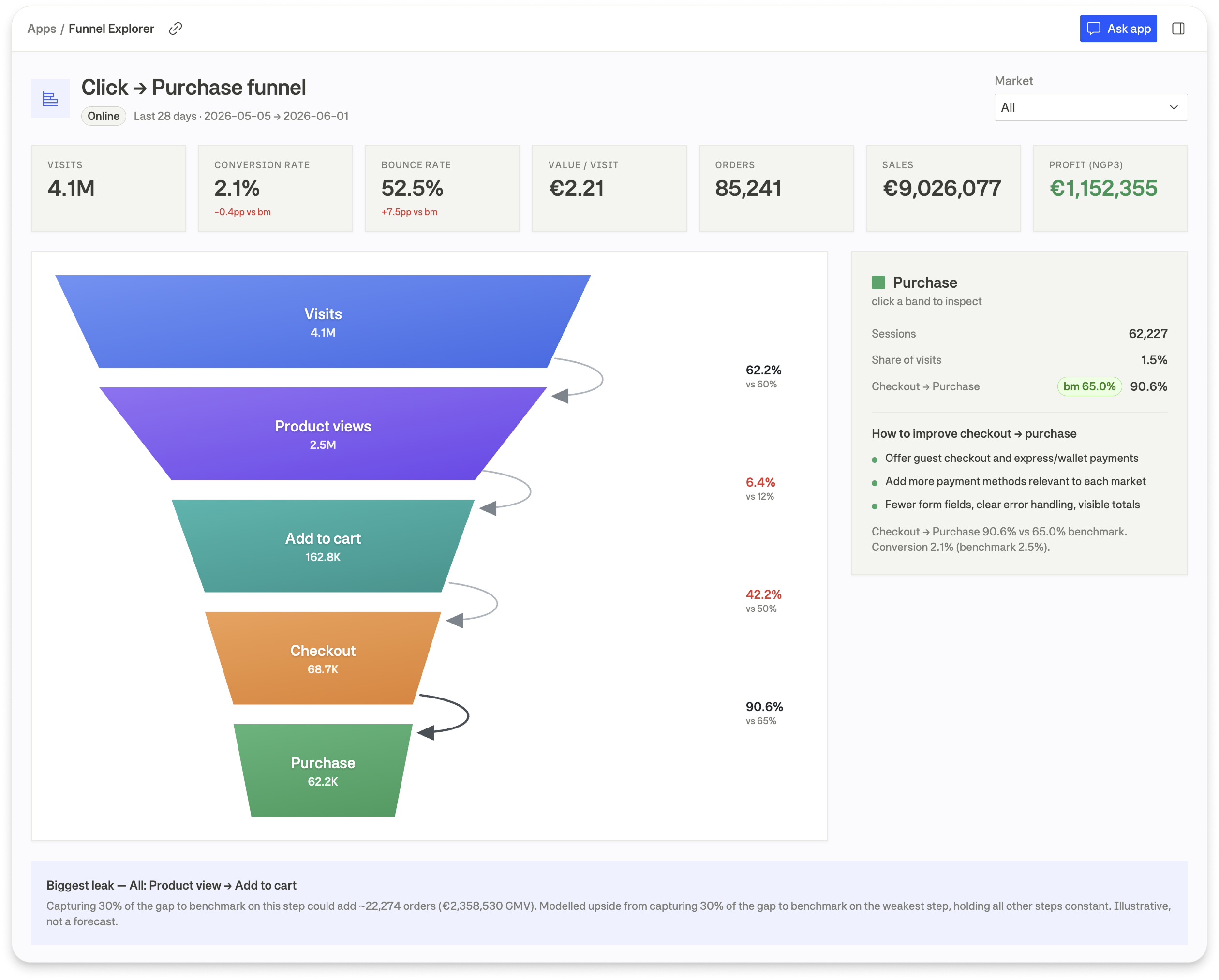Open the Market dropdown
The image size is (1219, 980).
click(1091, 107)
